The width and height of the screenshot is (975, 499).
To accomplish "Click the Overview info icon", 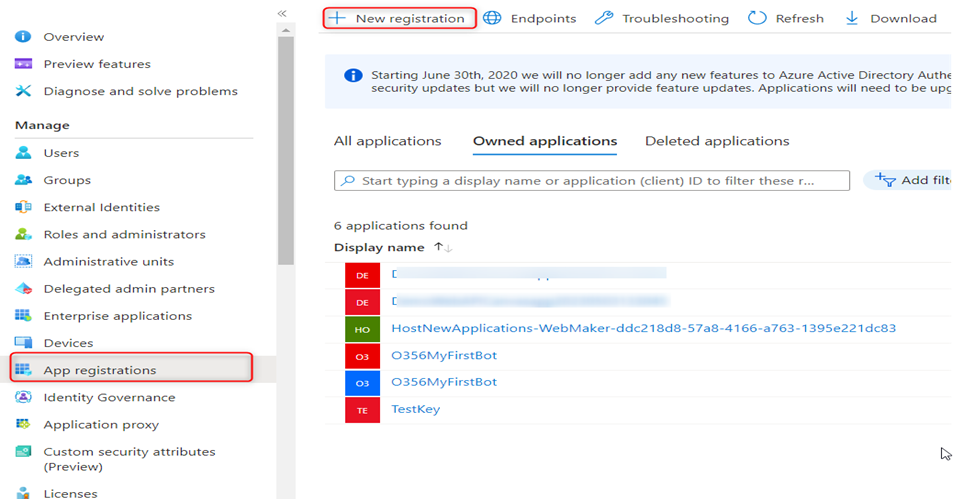I will pyautogui.click(x=23, y=37).
